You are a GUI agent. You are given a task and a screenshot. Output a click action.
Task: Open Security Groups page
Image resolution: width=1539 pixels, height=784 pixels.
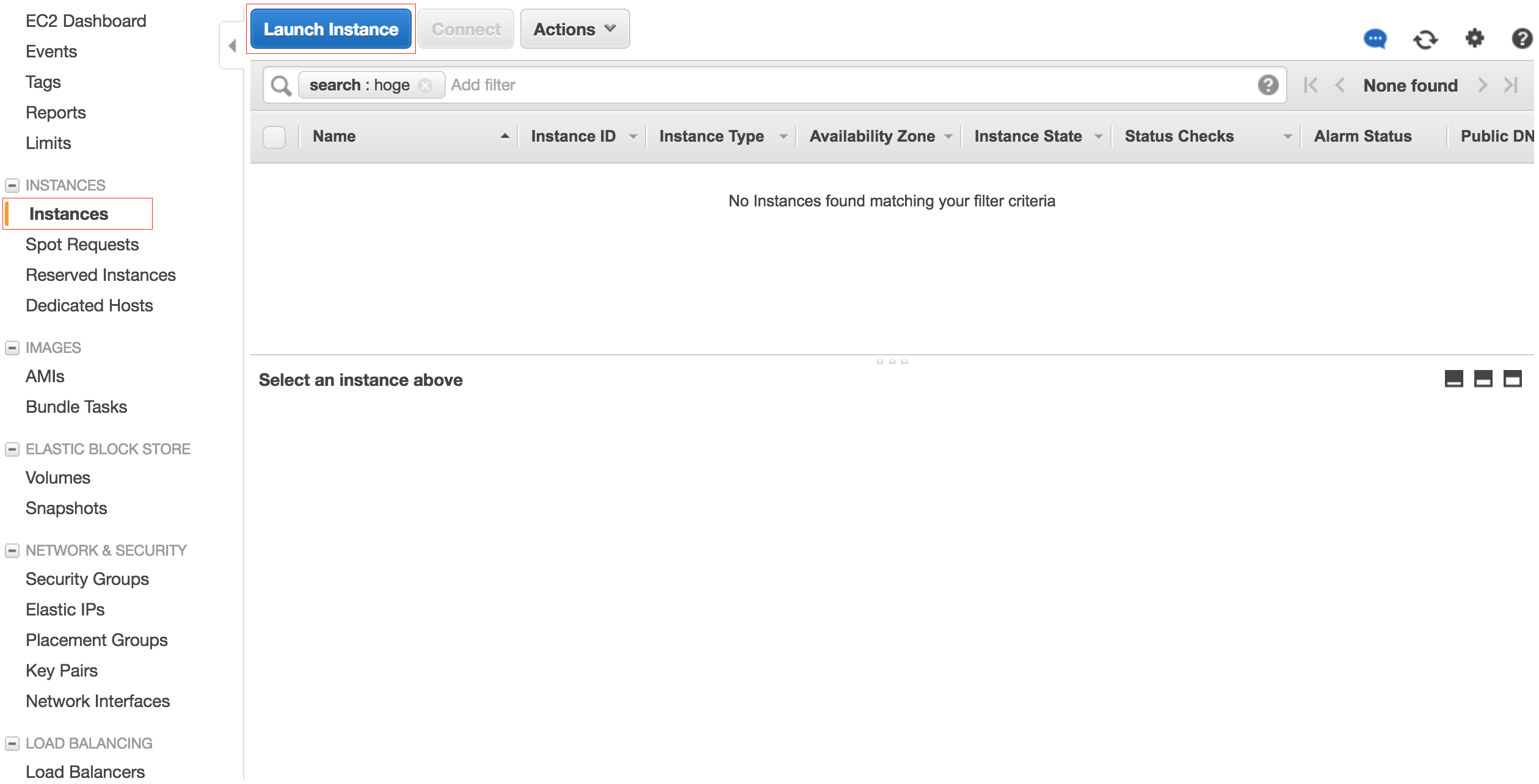(87, 580)
